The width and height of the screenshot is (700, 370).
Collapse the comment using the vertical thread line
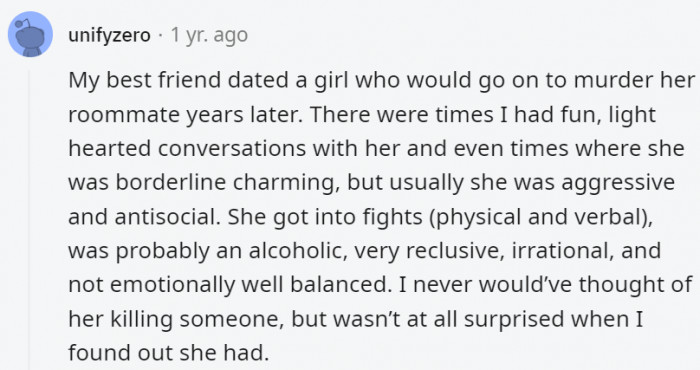point(29,220)
